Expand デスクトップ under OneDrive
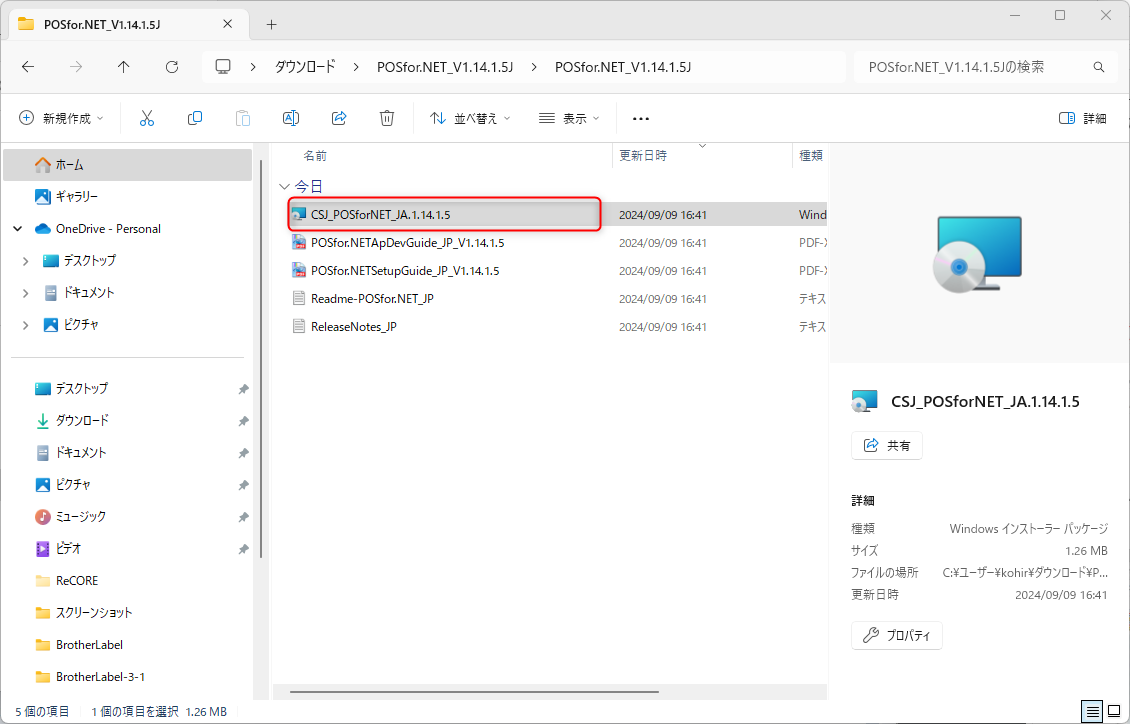1130x724 pixels. coord(25,261)
